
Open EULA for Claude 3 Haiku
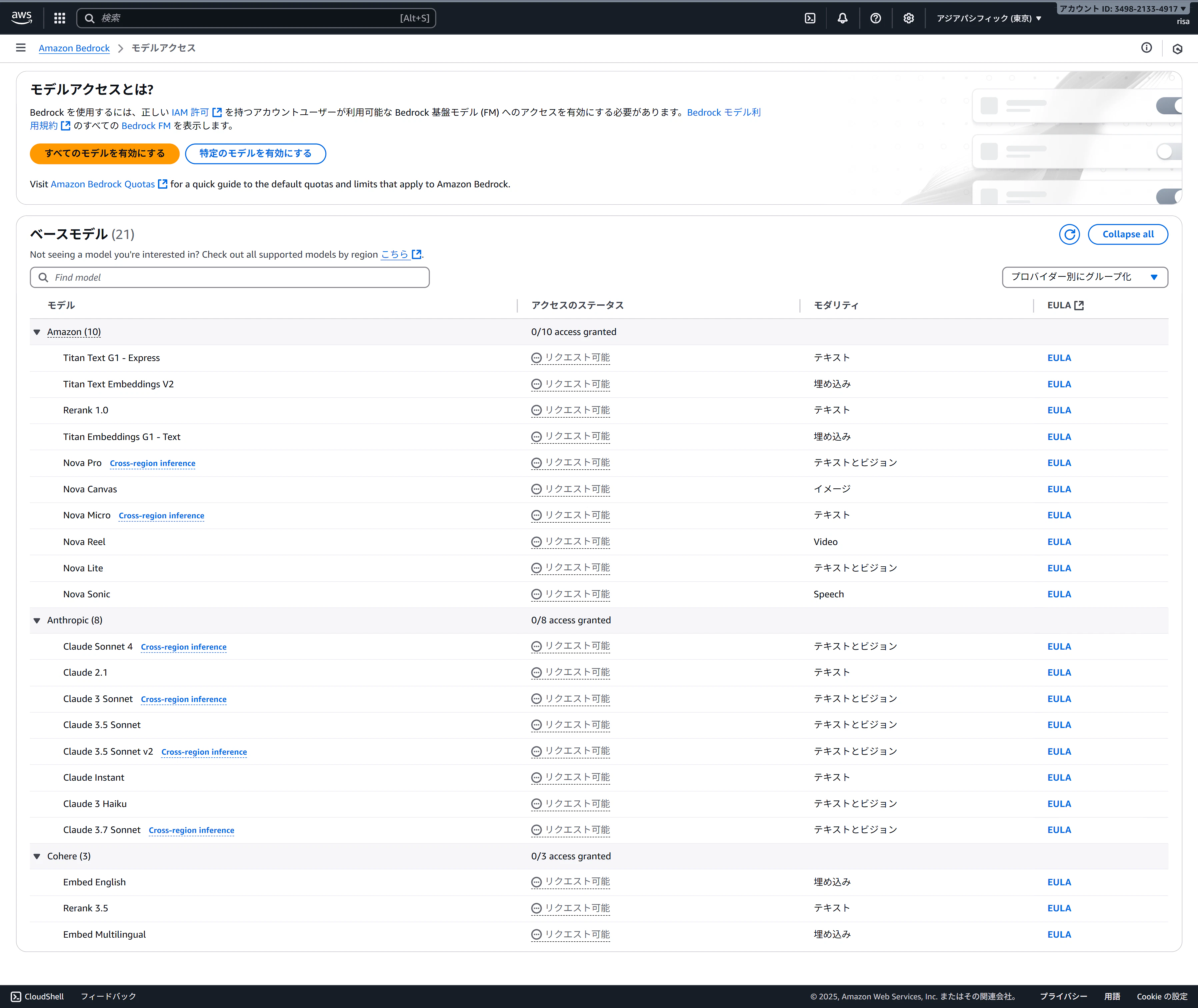coord(1059,804)
